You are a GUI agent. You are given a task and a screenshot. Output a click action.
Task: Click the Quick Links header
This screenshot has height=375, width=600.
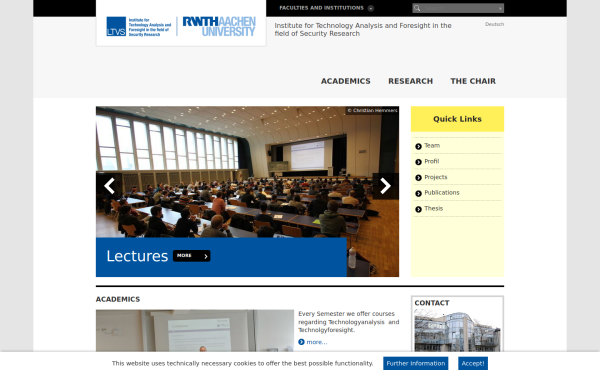pos(457,119)
